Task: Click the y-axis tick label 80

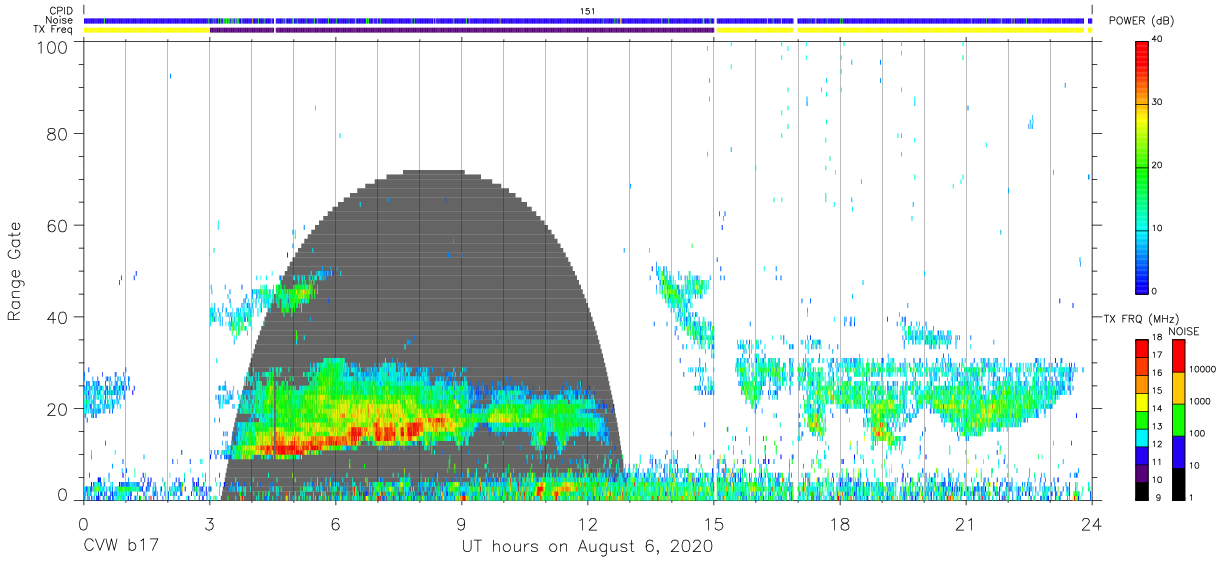Action: point(58,134)
